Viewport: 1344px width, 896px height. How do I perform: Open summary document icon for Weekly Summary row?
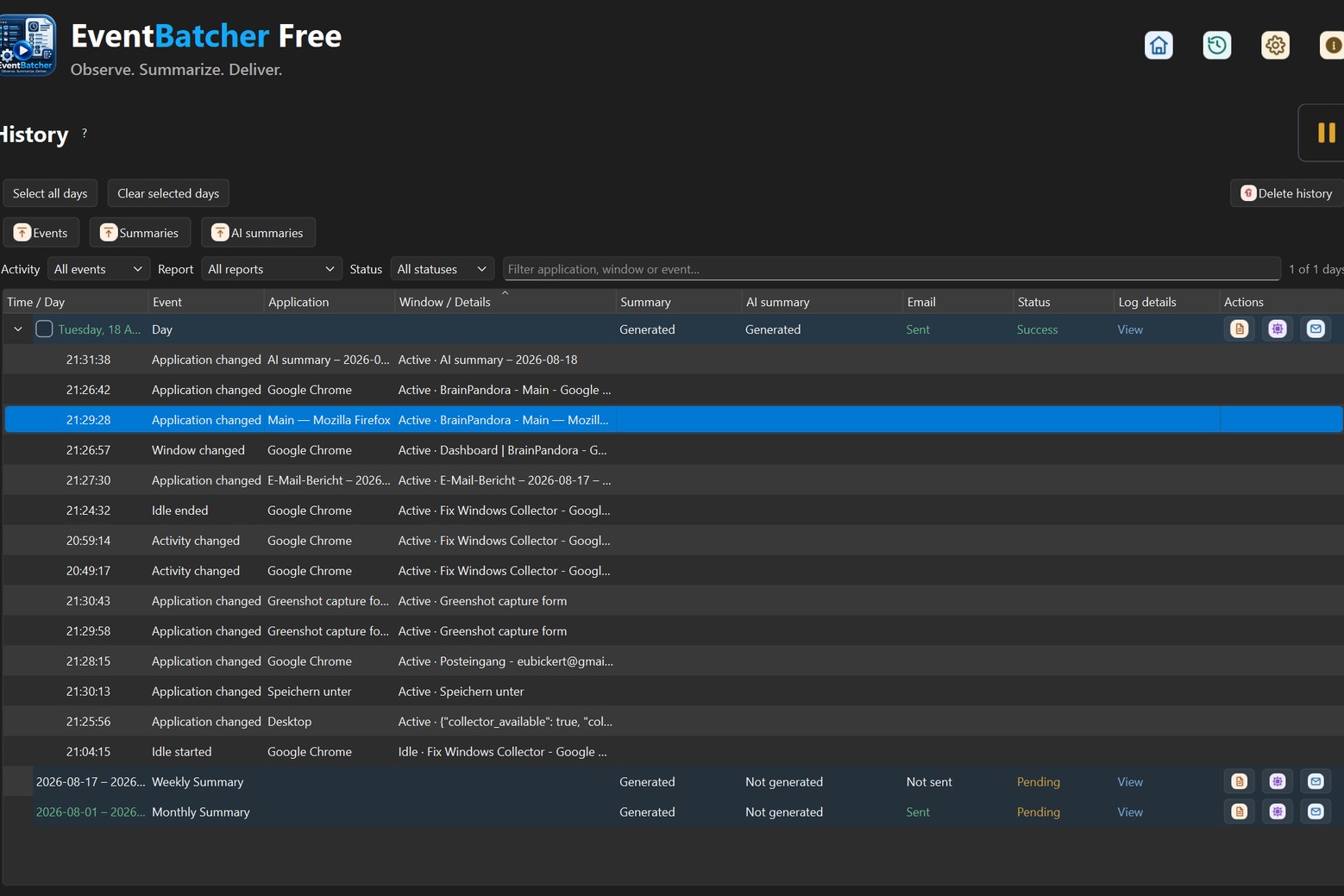[x=1240, y=781]
